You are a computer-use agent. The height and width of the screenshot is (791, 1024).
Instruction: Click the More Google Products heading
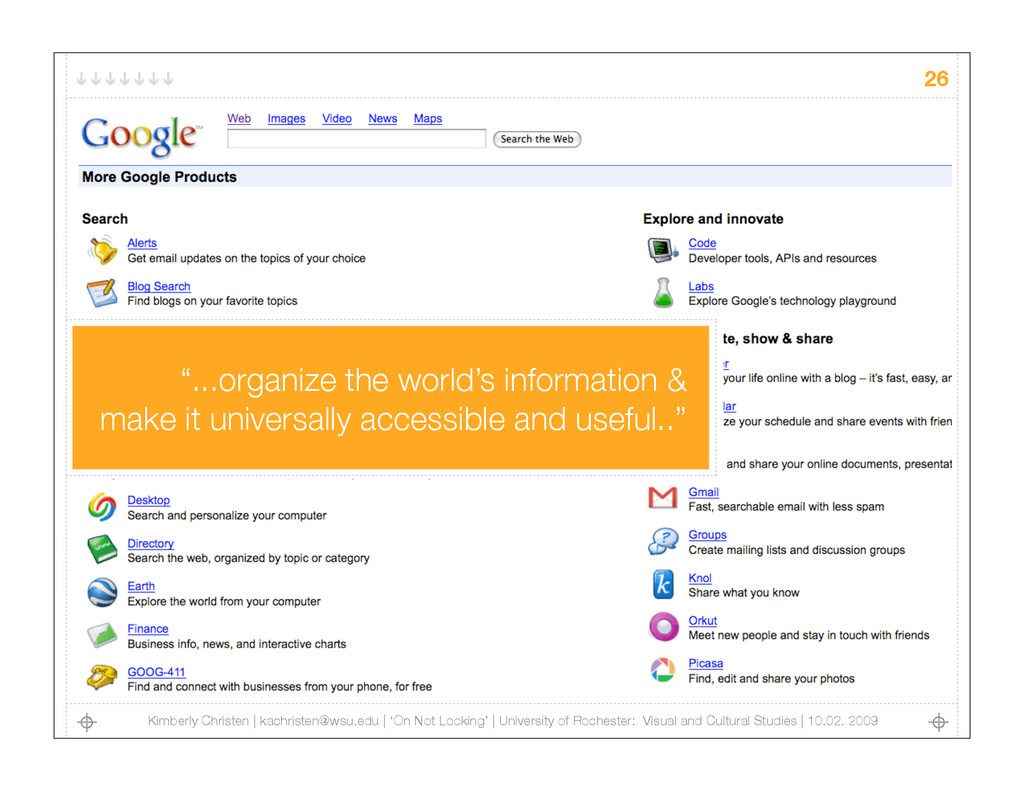(159, 177)
